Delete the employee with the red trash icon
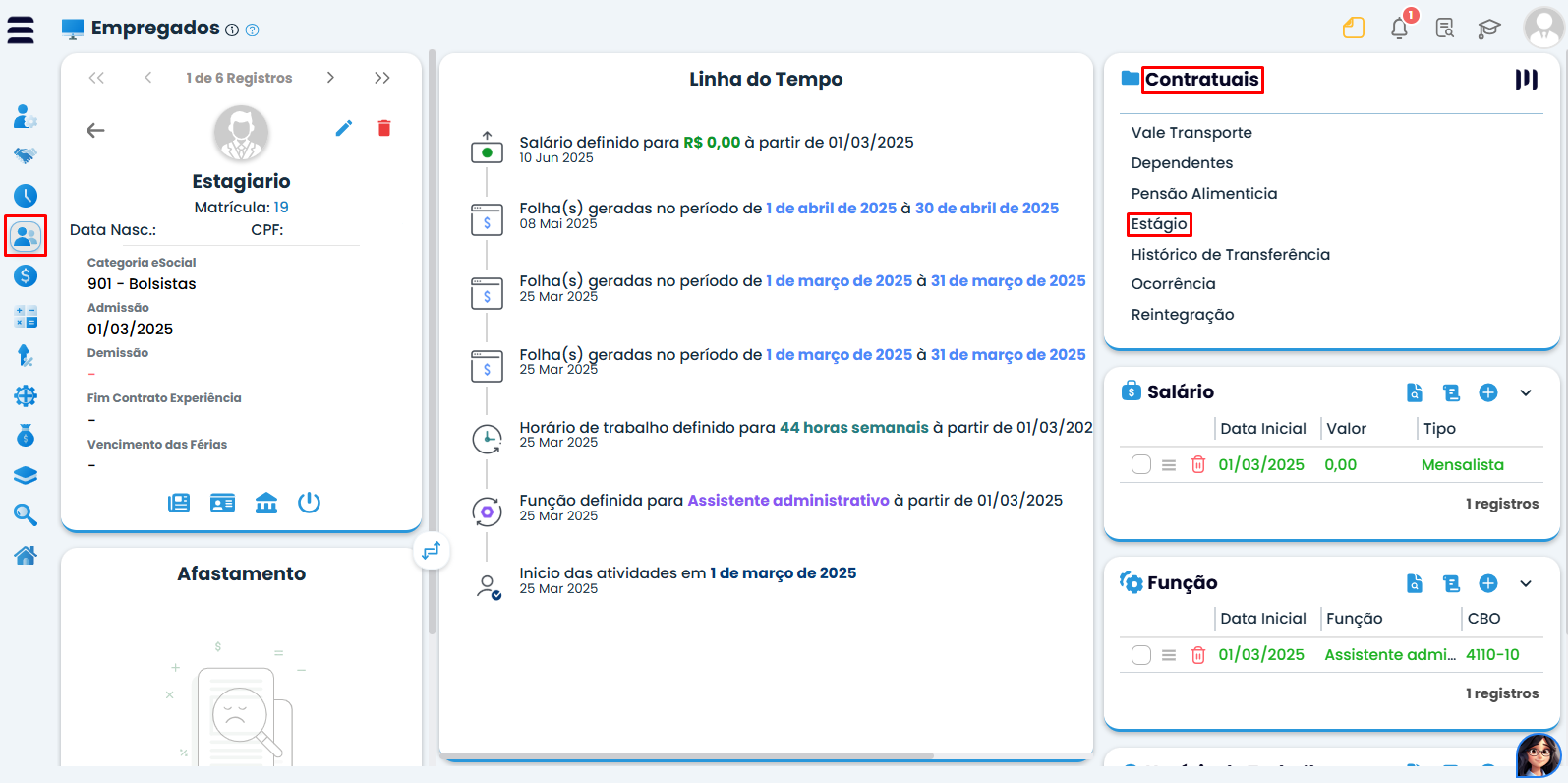Image resolution: width=1568 pixels, height=783 pixels. [x=384, y=128]
